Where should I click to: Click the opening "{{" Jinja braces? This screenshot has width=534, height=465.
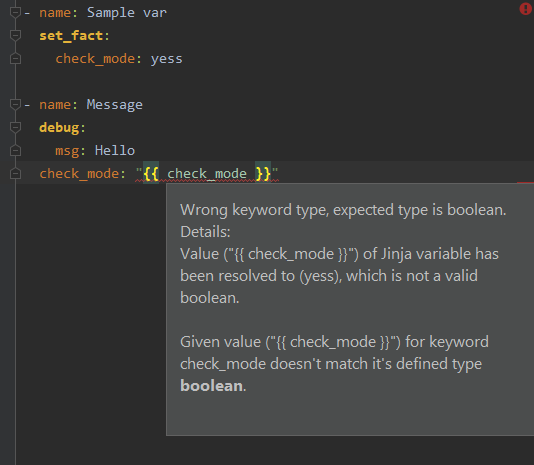pos(151,174)
